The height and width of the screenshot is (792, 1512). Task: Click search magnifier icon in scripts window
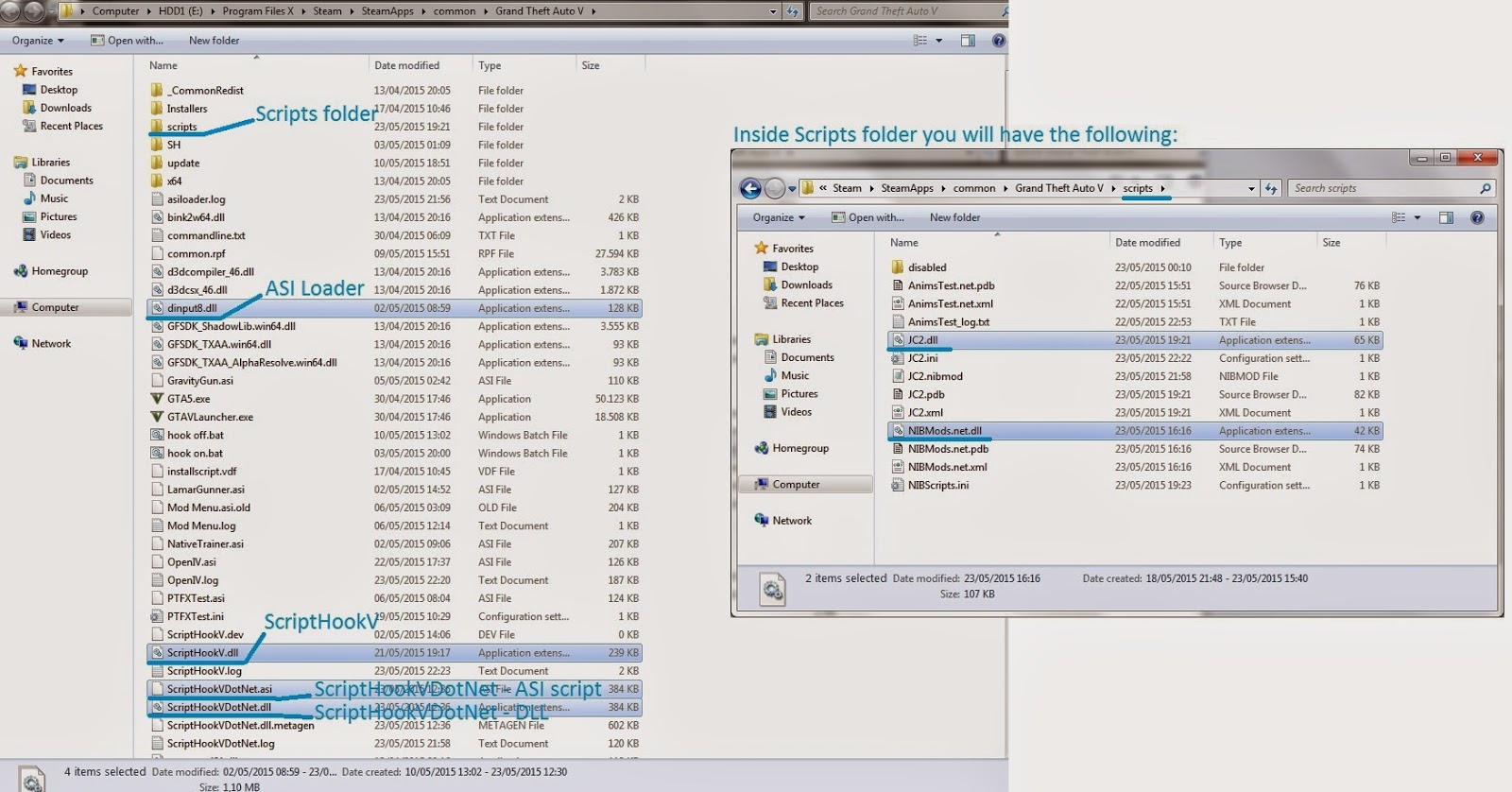pyautogui.click(x=1486, y=188)
